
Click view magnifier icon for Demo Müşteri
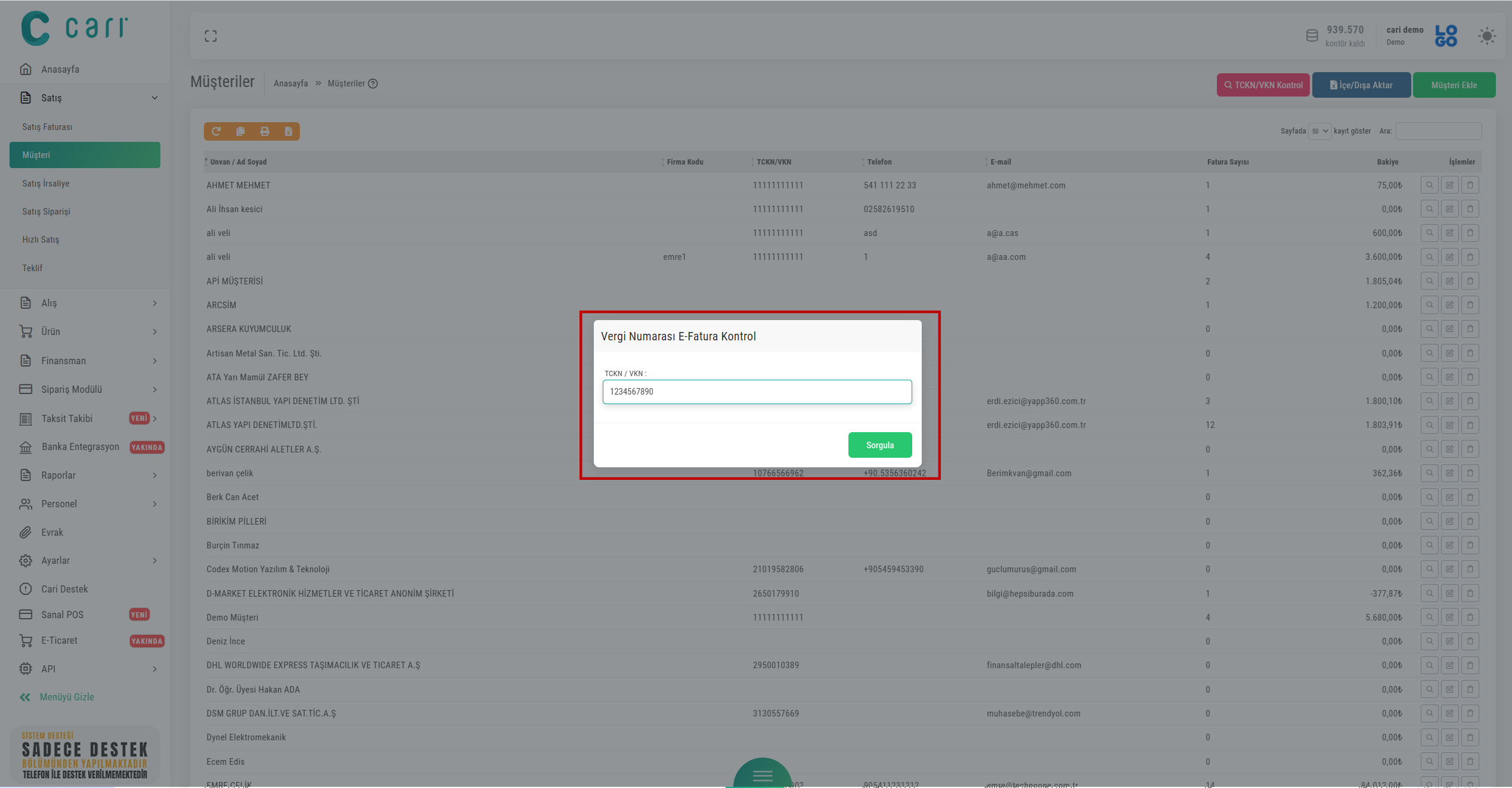pyautogui.click(x=1429, y=618)
